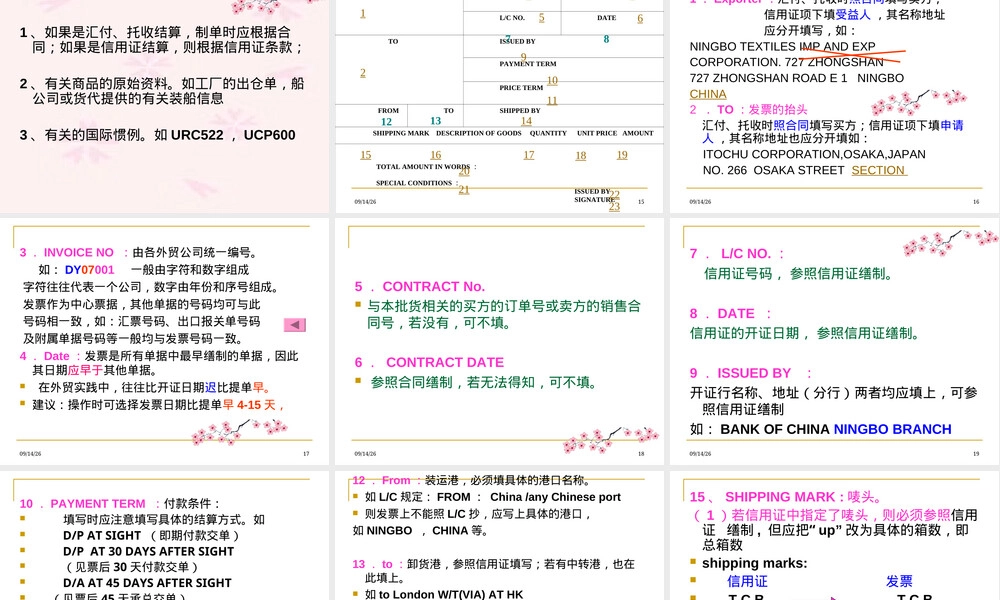Image resolution: width=1000 pixels, height=600 pixels.
Task: Click link 23 below SIGNATURE on form
Action: pyautogui.click(x=614, y=206)
